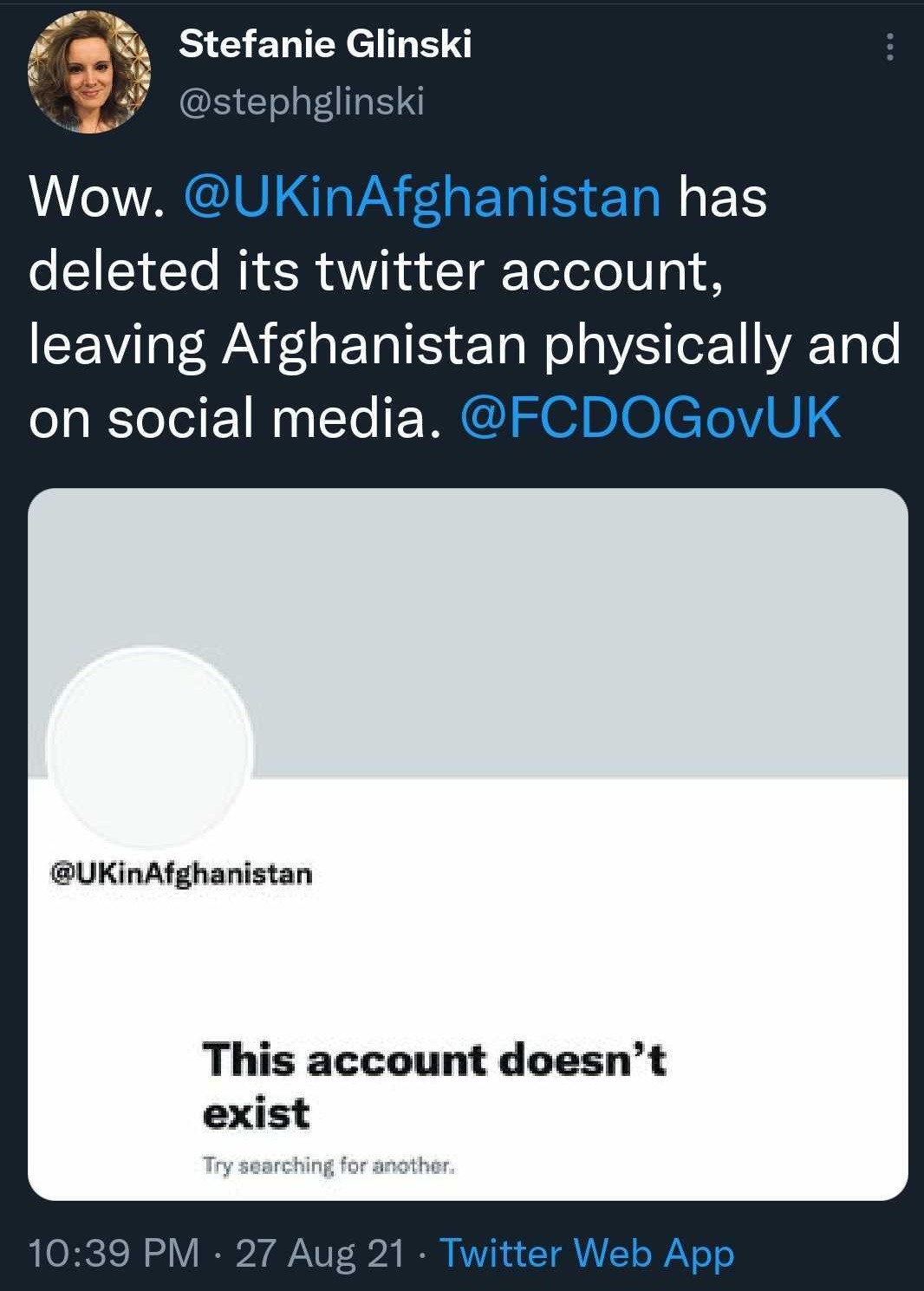This screenshot has height=1291, width=924.
Task: Click the display name Stefanie Glinski
Action: [x=325, y=43]
